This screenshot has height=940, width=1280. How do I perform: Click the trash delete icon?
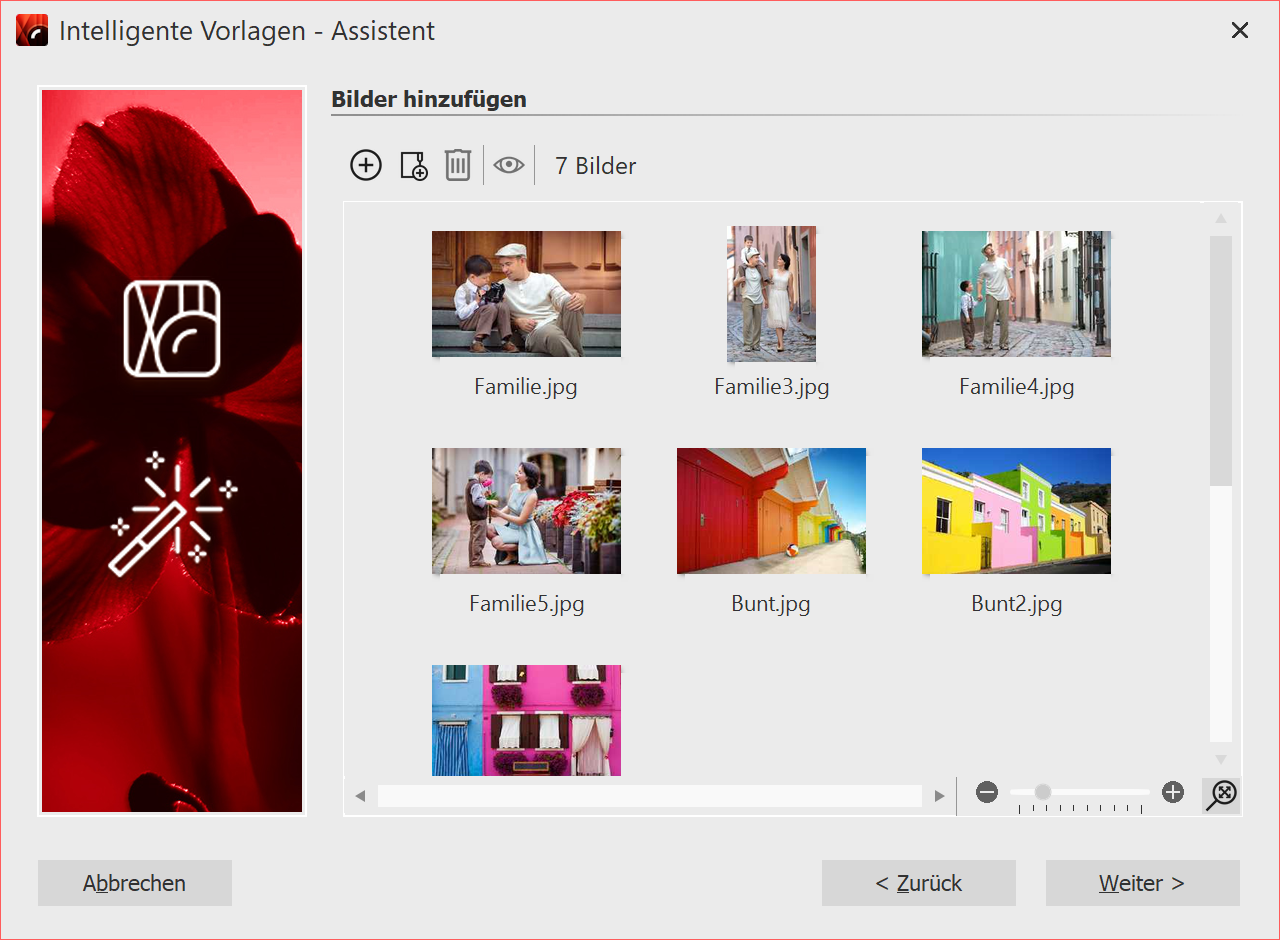point(458,165)
